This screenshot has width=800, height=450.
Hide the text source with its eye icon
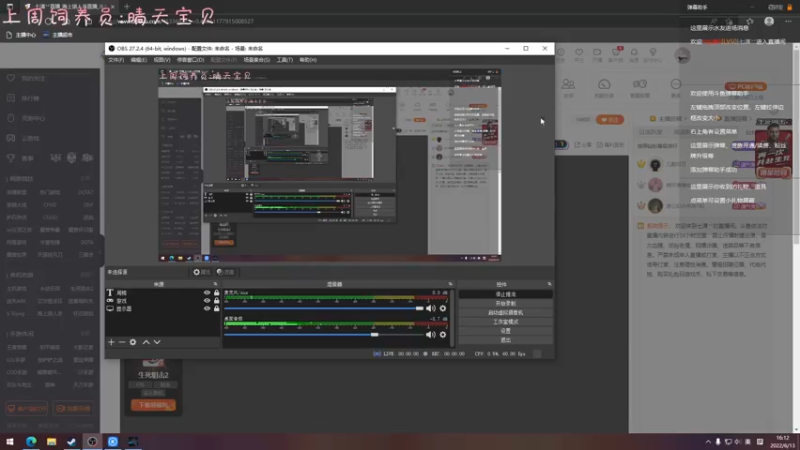click(207, 293)
